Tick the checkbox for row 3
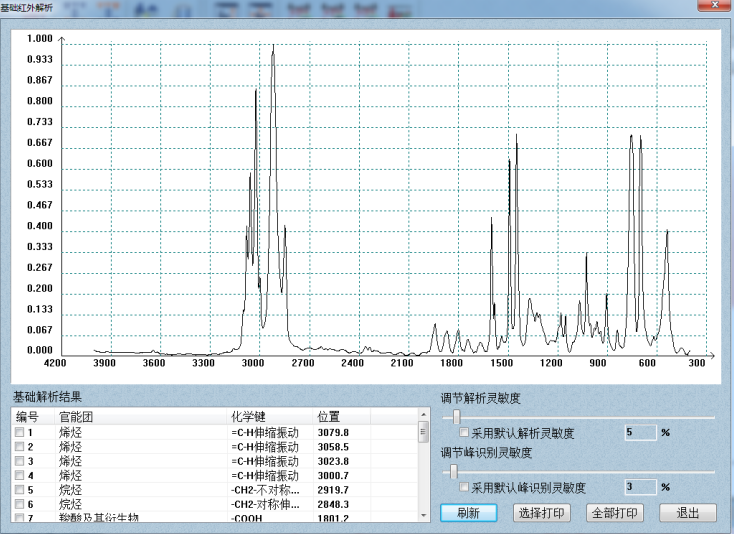The height and width of the screenshot is (534, 734). tap(19, 461)
